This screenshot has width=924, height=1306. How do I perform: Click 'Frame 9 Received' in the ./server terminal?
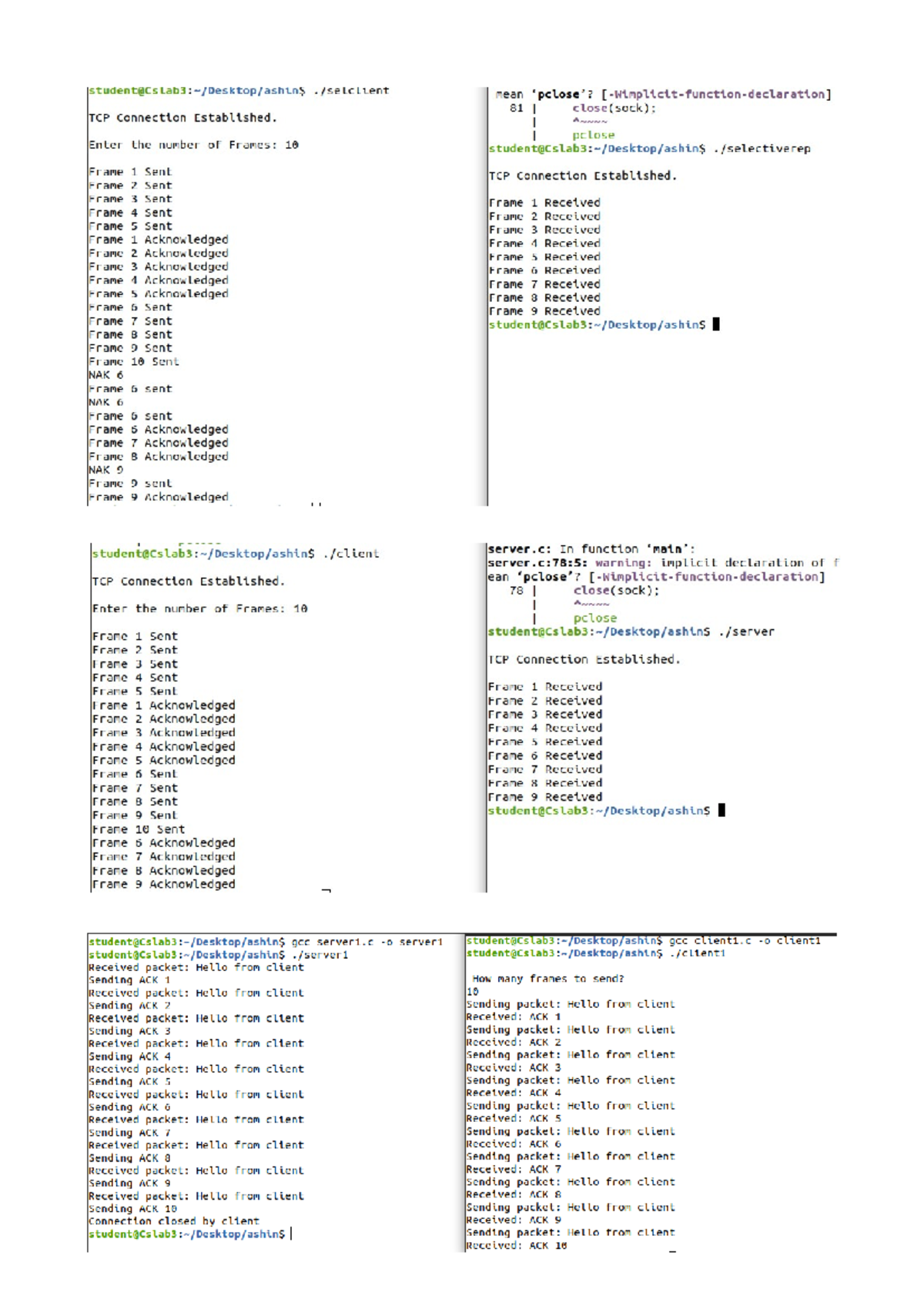(x=545, y=797)
